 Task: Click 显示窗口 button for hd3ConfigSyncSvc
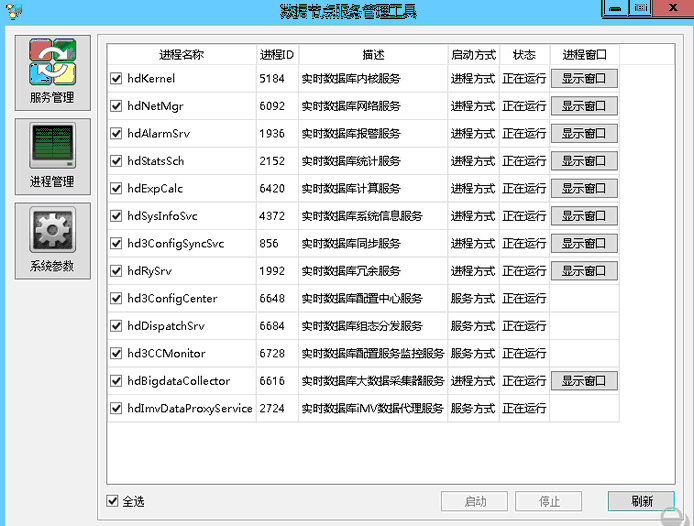(584, 243)
